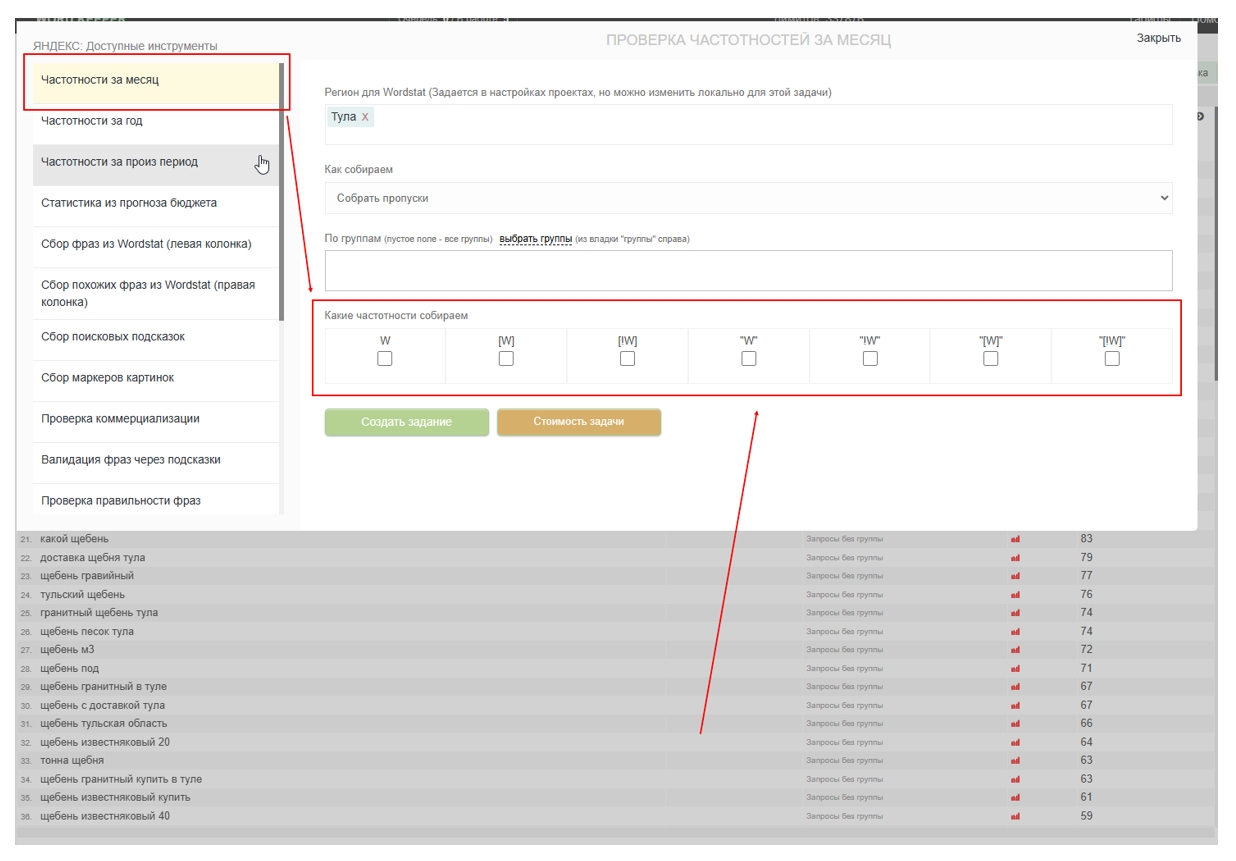This screenshot has width=1236, height=861.
Task: Select the phrase 'доставка щебня тула'
Action: click(x=93, y=558)
